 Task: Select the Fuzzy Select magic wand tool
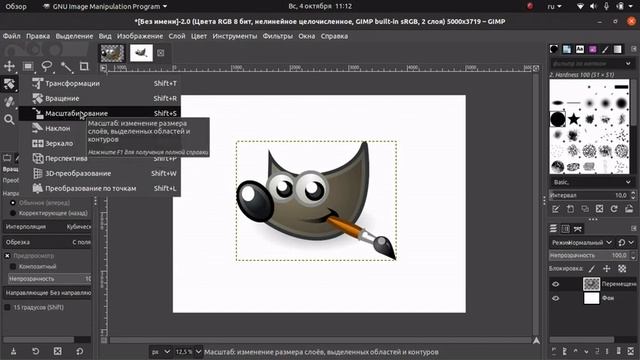click(x=66, y=67)
